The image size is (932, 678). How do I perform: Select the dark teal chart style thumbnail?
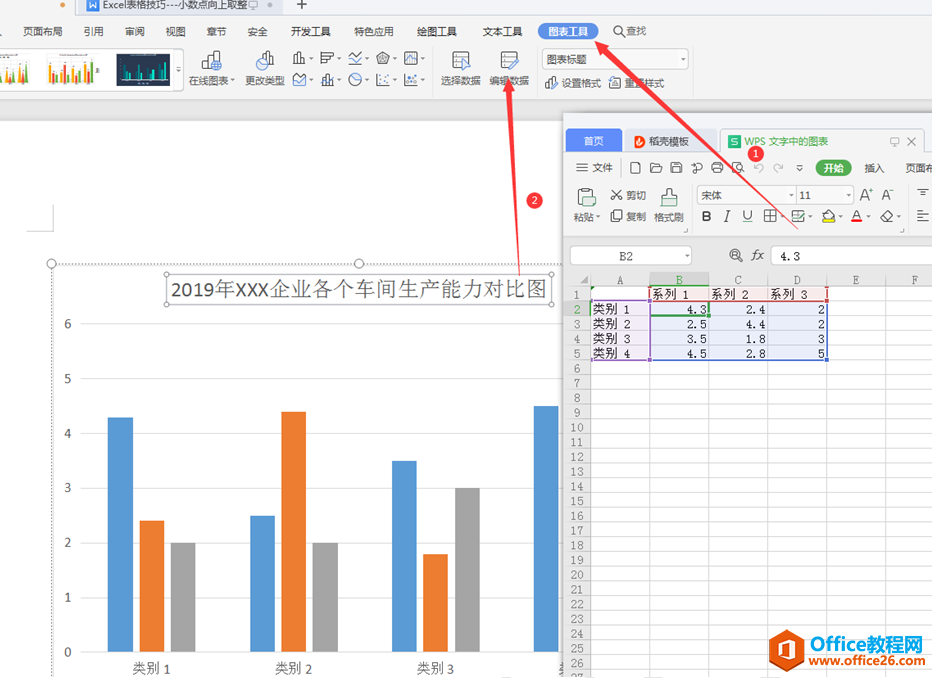tap(143, 70)
